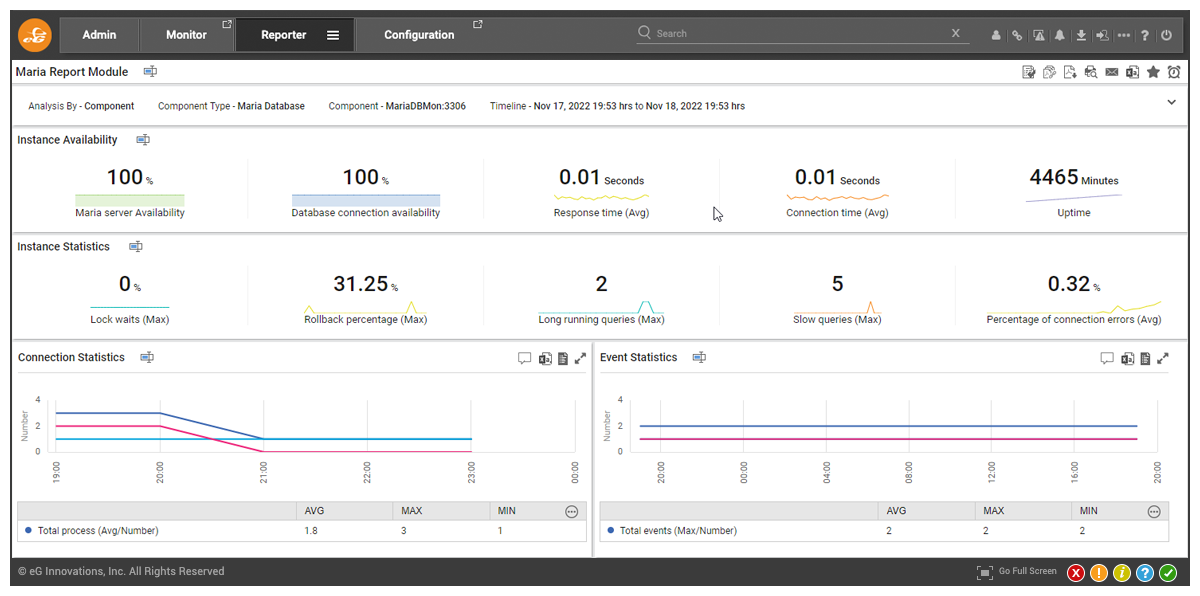1200x596 pixels.
Task: Open the help question mark icon
Action: 1145,35
